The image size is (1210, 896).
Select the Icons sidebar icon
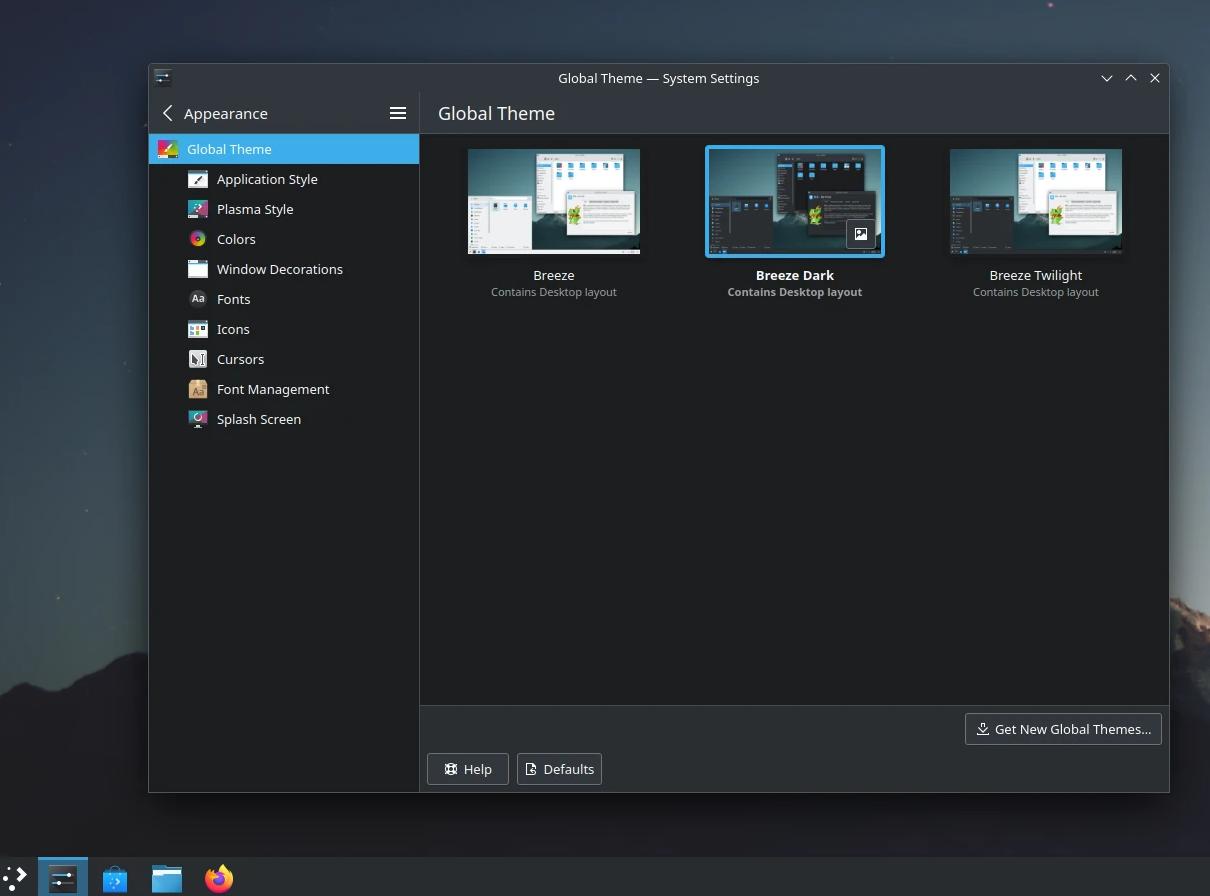[198, 329]
